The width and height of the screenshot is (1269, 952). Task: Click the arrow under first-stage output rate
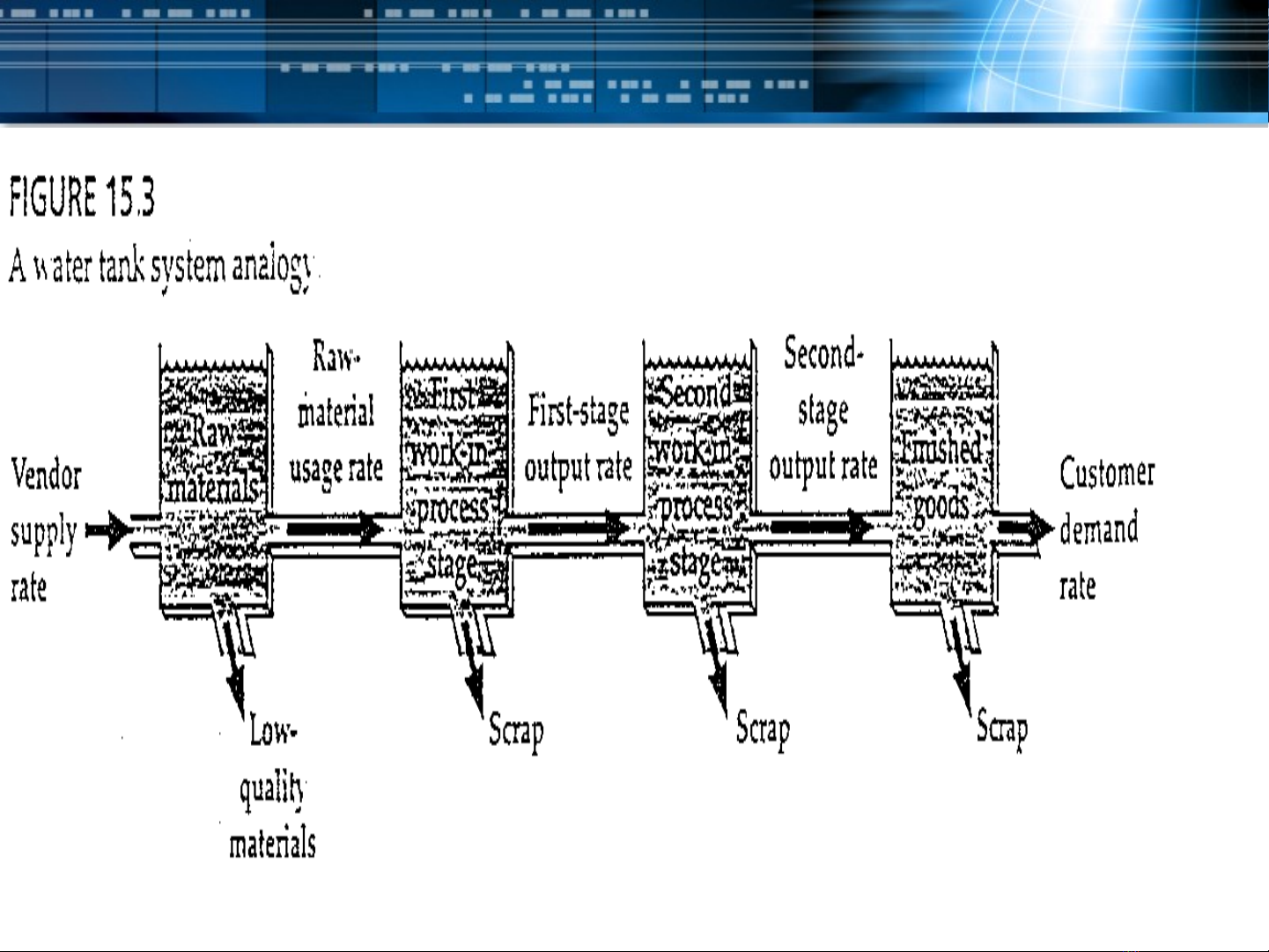click(579, 528)
